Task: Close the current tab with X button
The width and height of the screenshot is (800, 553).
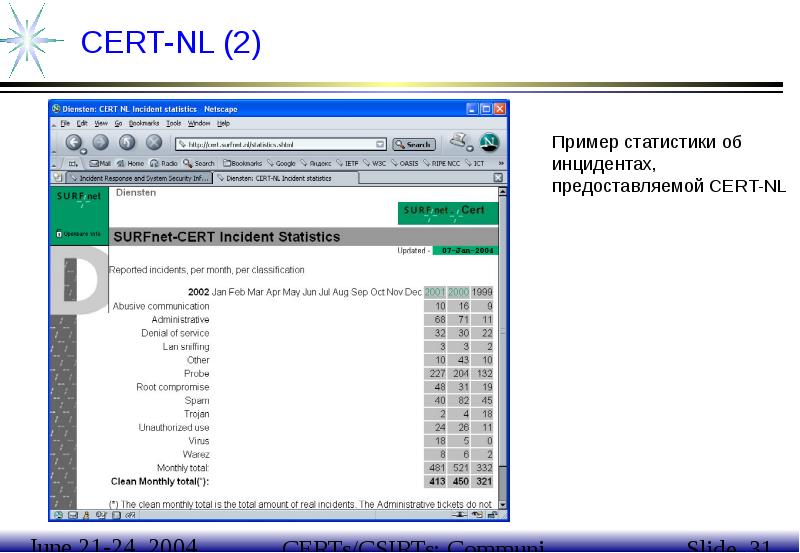Action: (498, 178)
